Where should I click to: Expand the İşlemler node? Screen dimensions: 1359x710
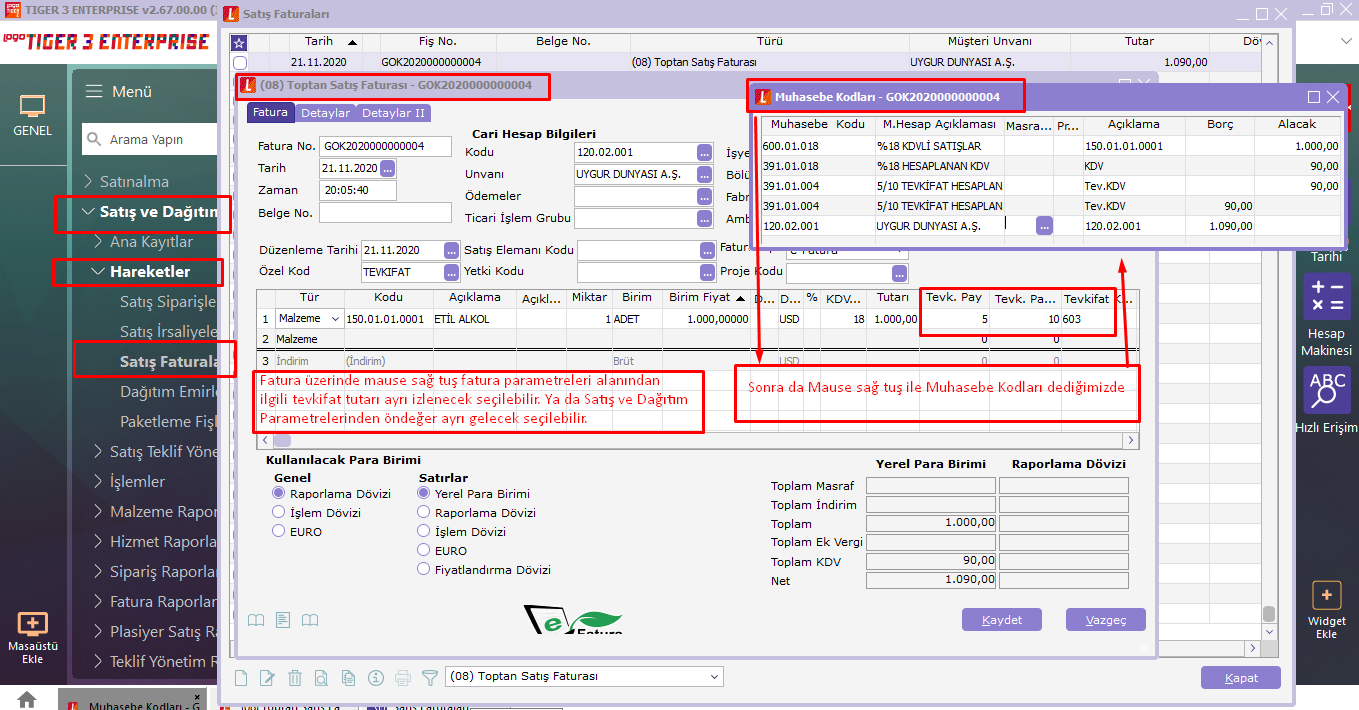(x=98, y=482)
